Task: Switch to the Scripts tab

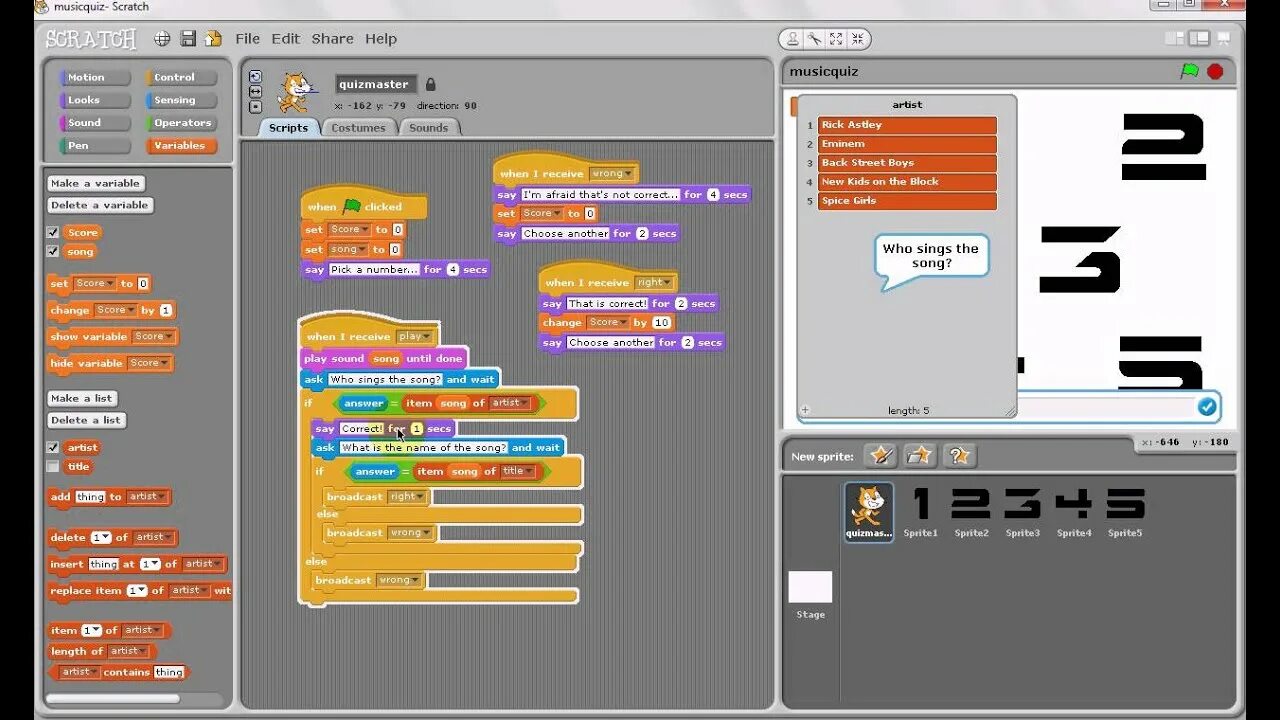Action: coord(288,128)
